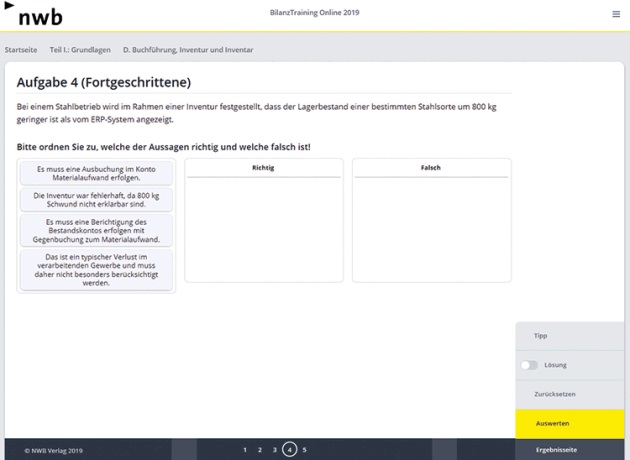Screen dimensions: 630x460
Task: Select the 'Berichtigung des Bestandskontos' statement card
Action: [x=96, y=230]
